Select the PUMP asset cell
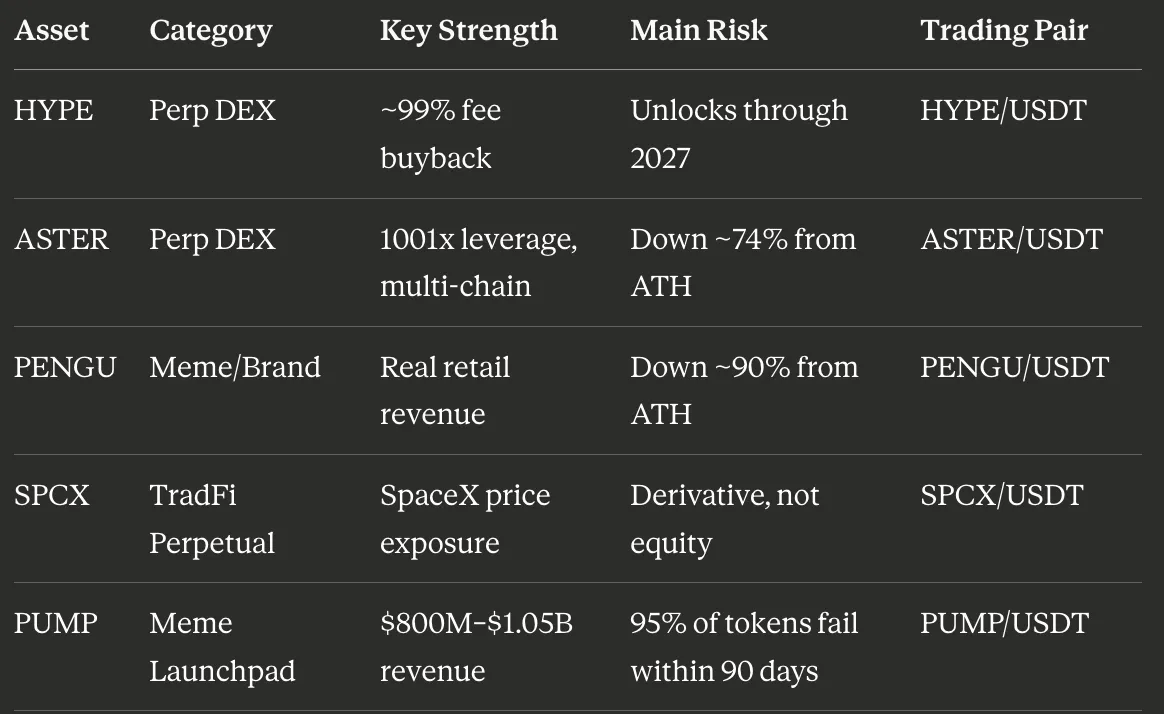 point(56,623)
